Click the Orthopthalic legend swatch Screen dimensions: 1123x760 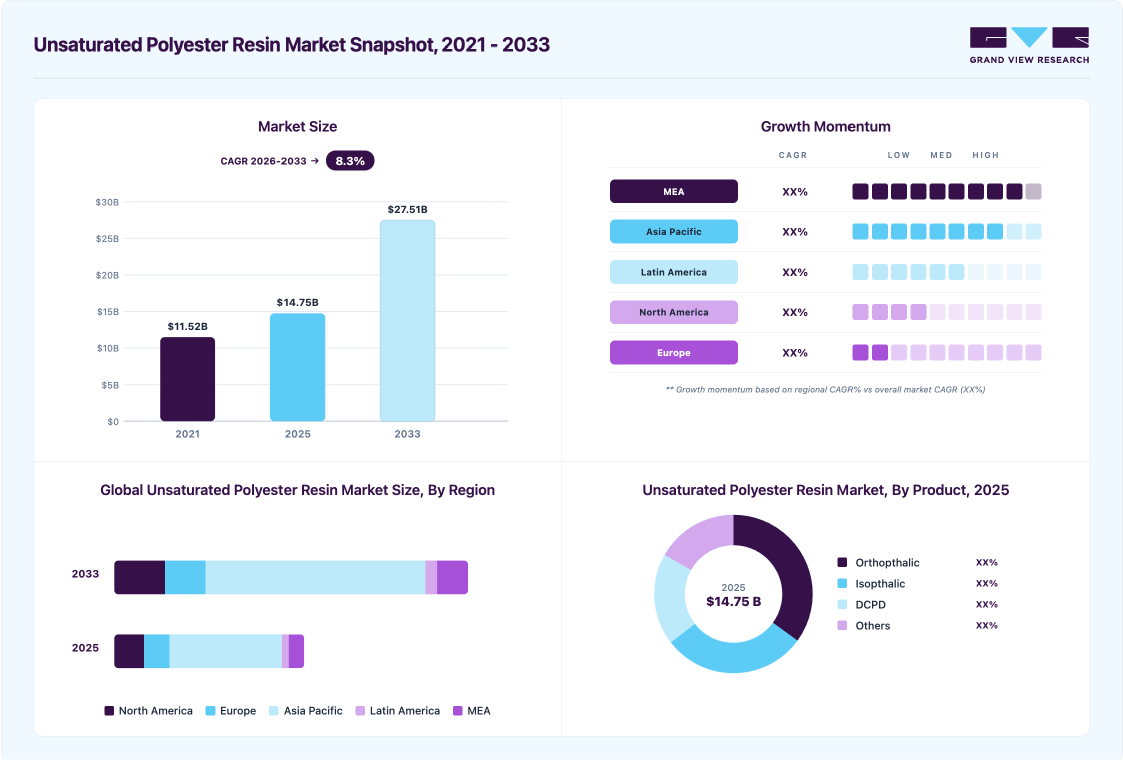coord(842,562)
